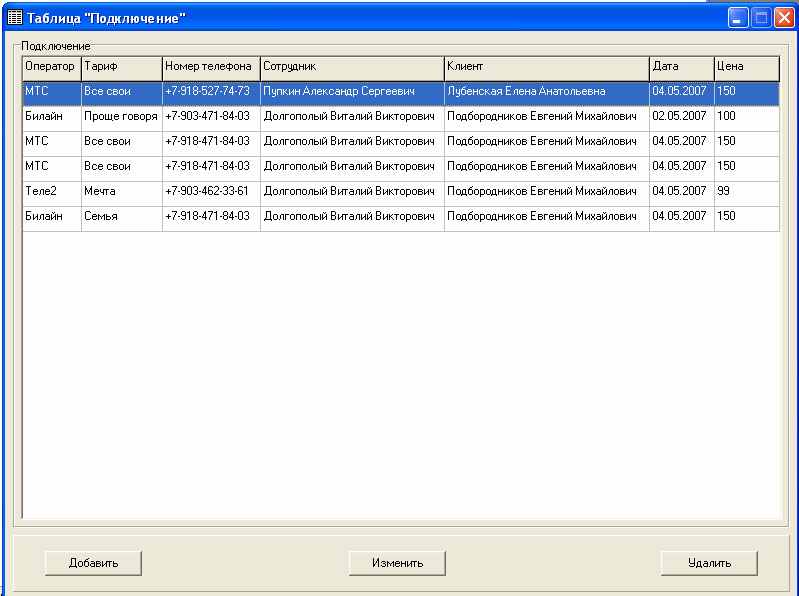The height and width of the screenshot is (596, 799).
Task: Select the Теле2 operator cell
Action: [x=52, y=194]
